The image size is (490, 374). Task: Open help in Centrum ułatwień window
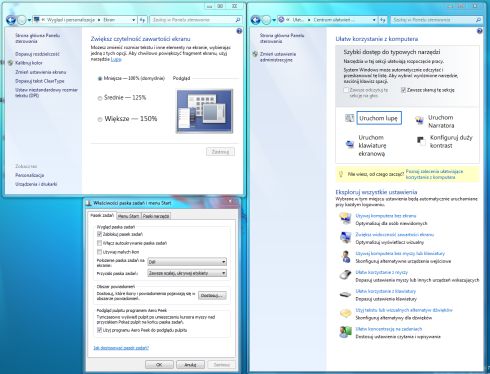pos(479,31)
